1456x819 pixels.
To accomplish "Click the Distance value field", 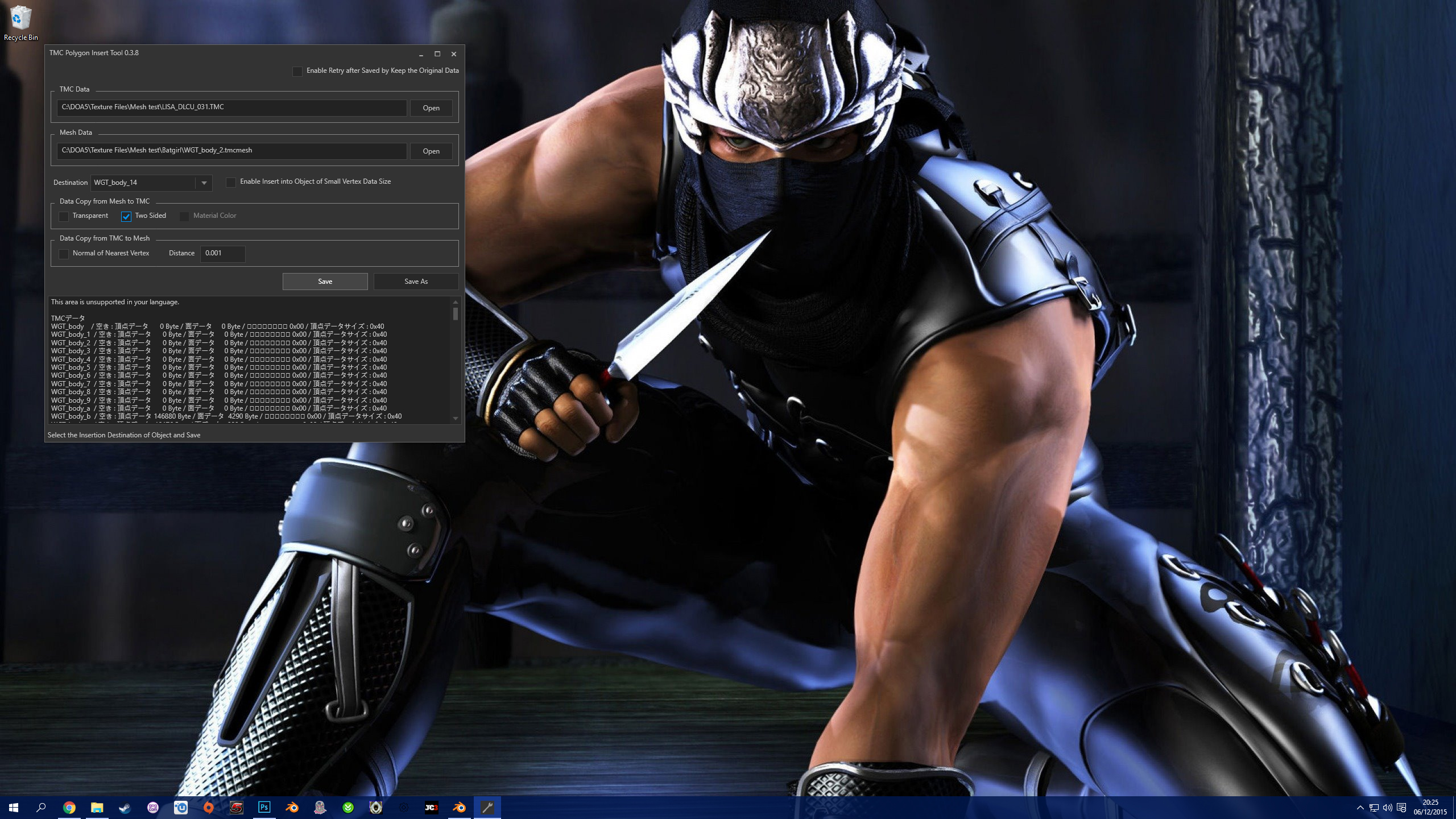I will [222, 254].
